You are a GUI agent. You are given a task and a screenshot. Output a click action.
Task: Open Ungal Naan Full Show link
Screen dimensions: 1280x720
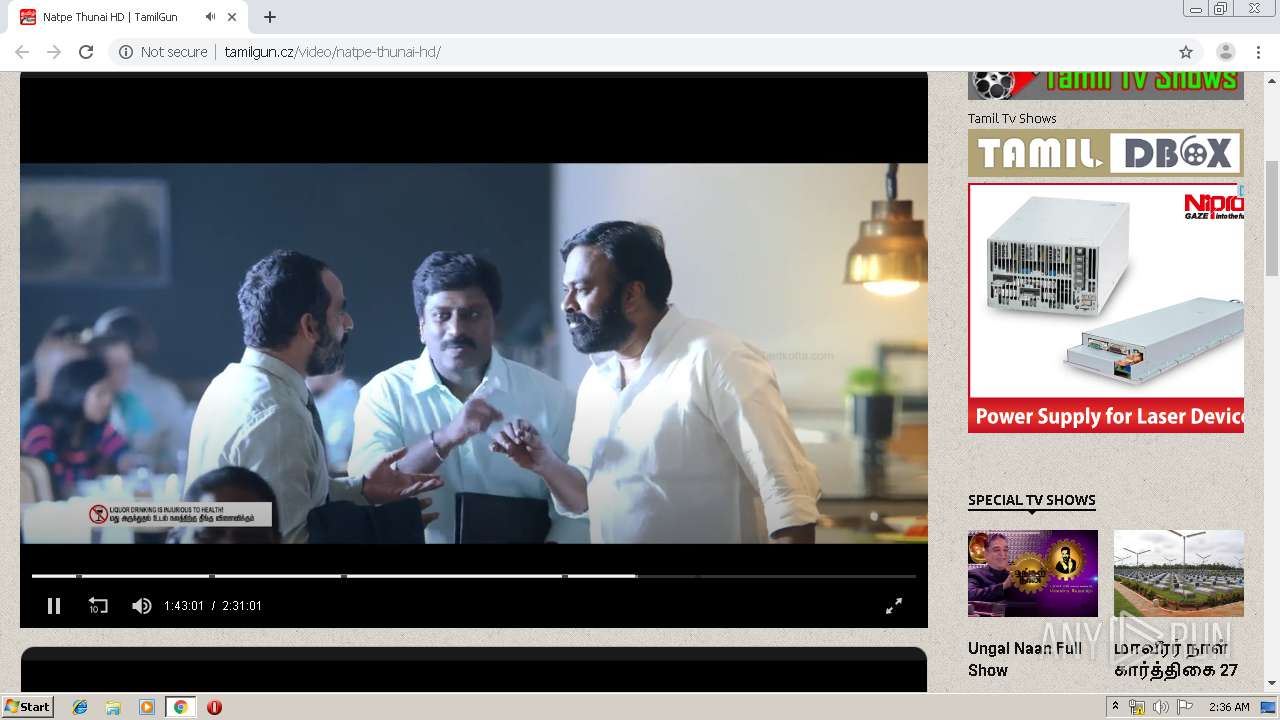pyautogui.click(x=1025, y=659)
